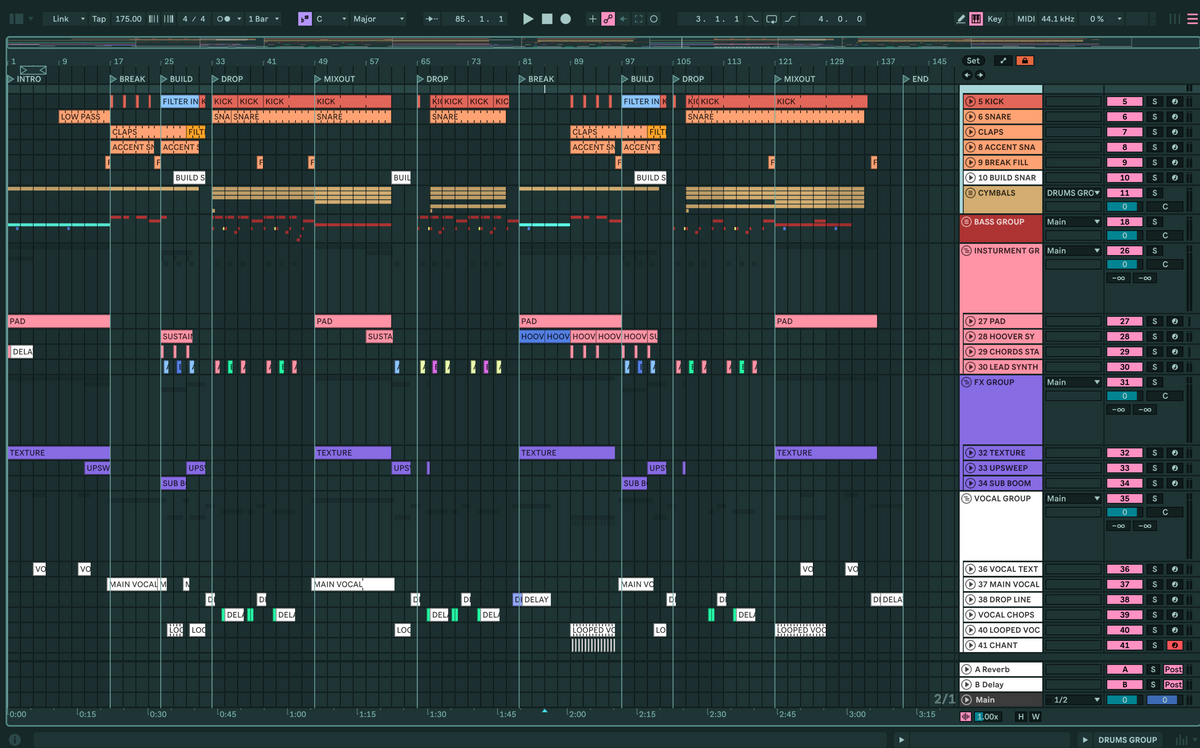
Task: Click the H arrangement height button
Action: pos(1021,716)
